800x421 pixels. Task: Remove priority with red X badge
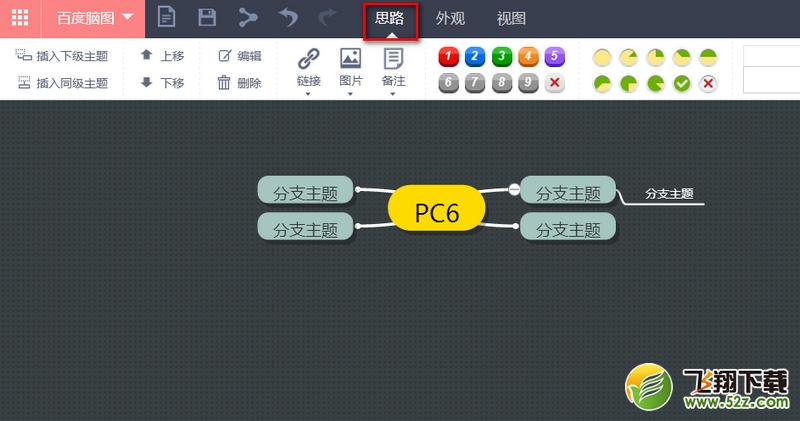(x=555, y=83)
